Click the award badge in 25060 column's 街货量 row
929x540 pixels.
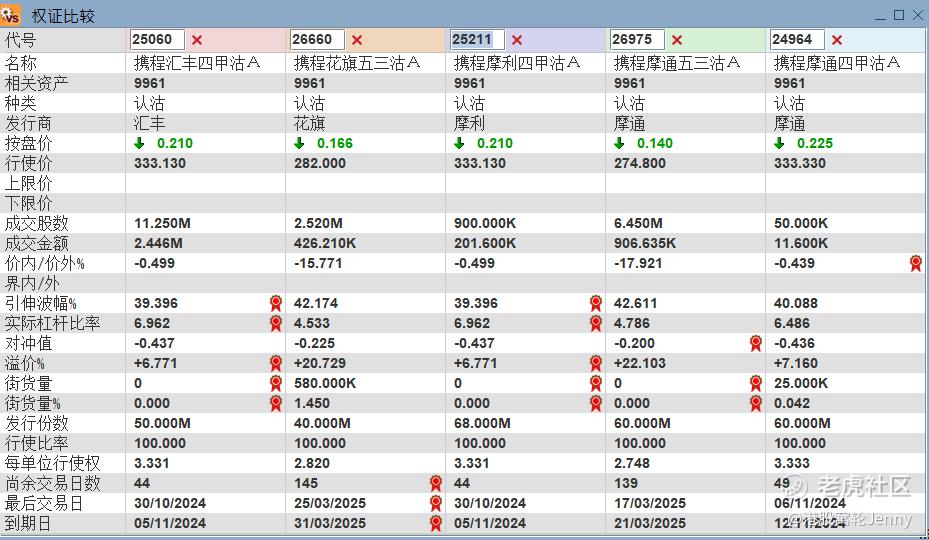(x=276, y=384)
